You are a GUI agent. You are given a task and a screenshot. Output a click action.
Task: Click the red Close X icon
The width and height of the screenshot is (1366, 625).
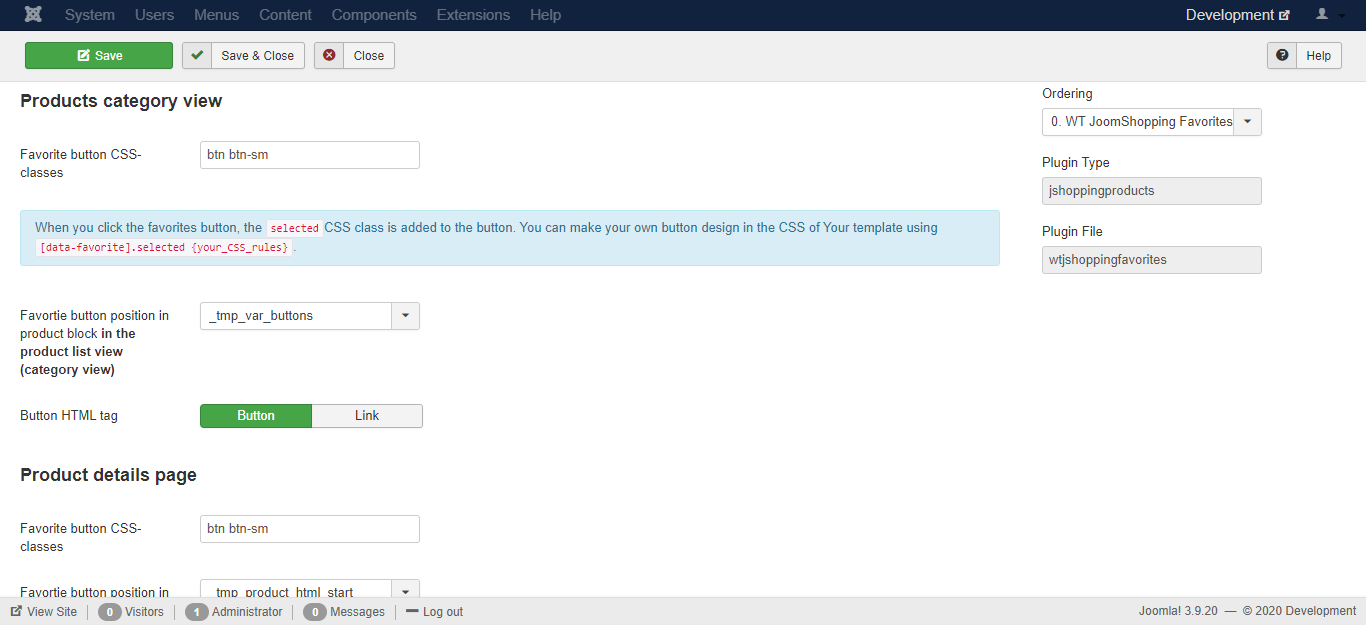[329, 56]
